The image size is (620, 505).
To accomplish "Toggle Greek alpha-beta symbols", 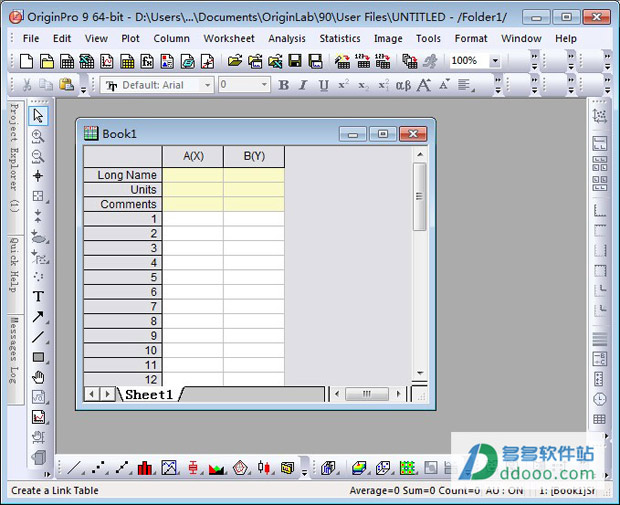I will 403,85.
